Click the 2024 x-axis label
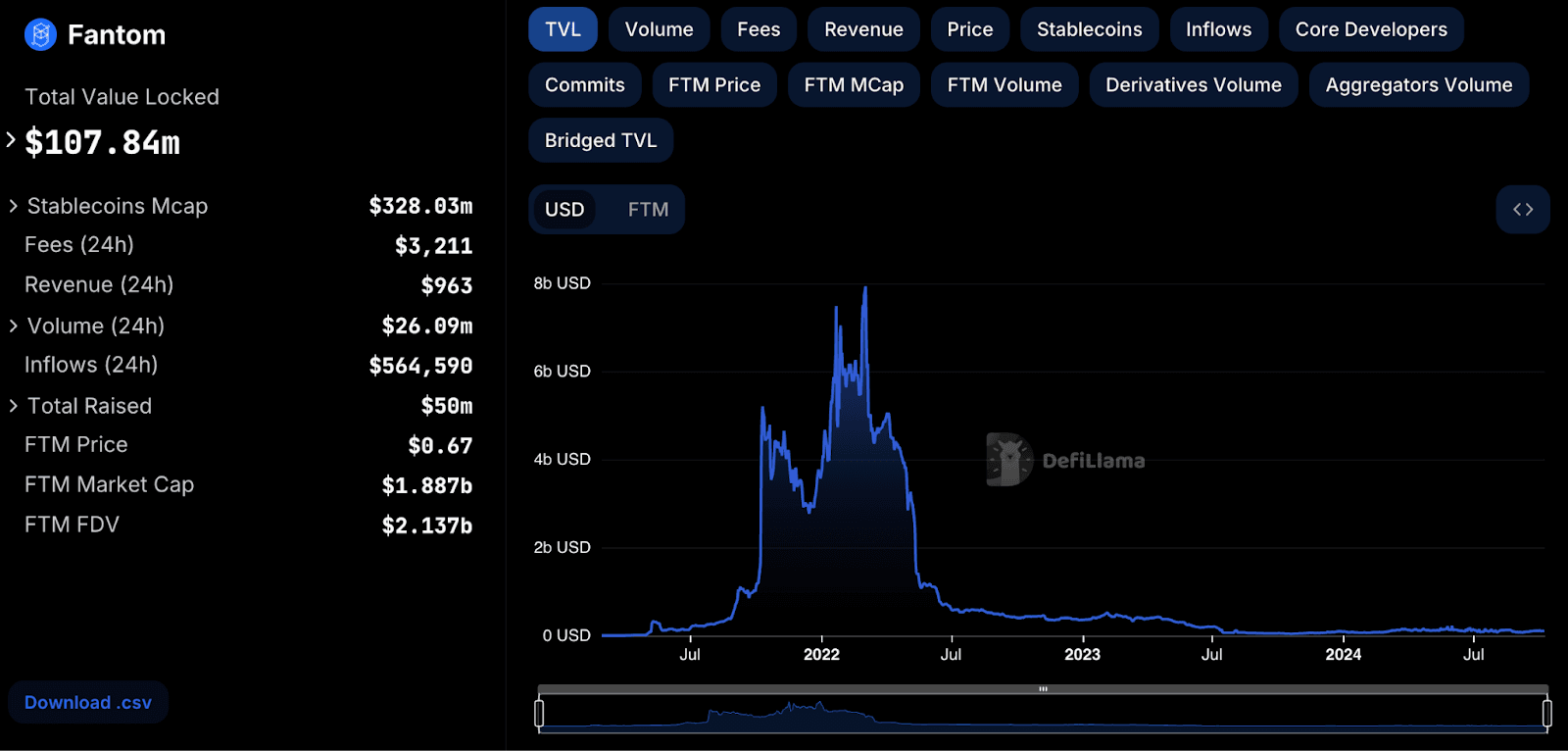 tap(1344, 655)
